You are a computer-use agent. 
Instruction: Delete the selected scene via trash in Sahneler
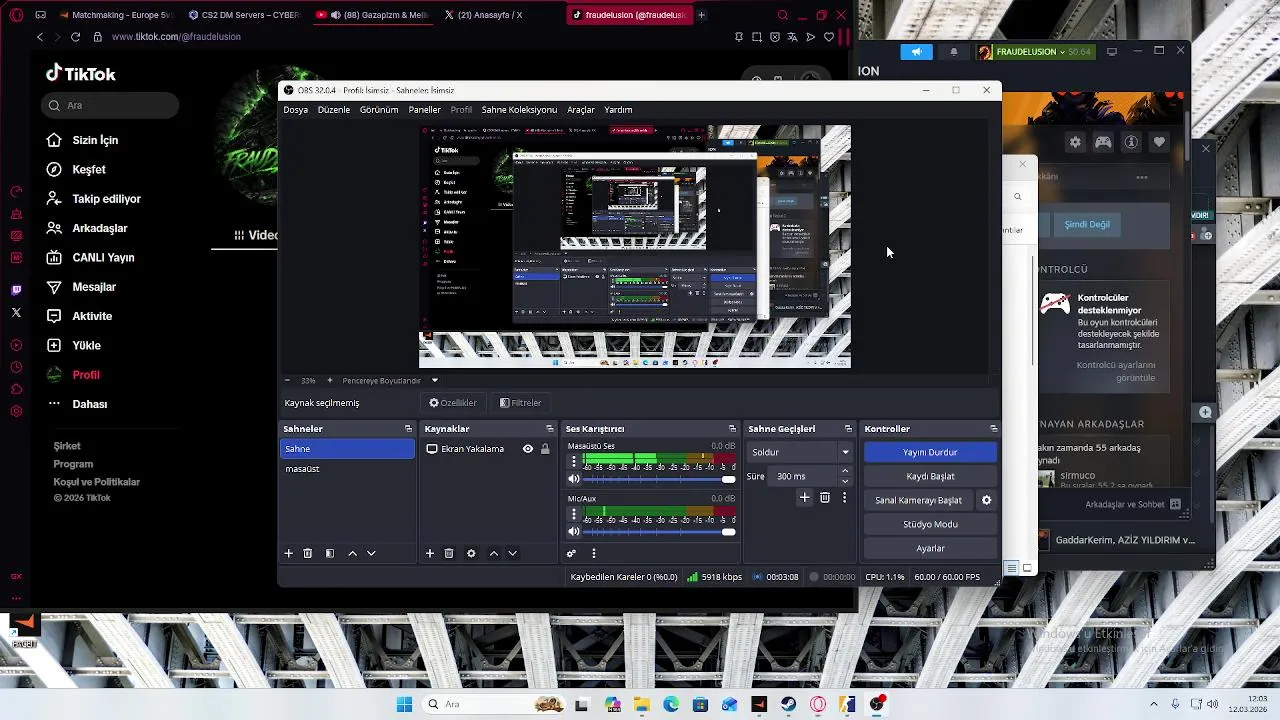[308, 553]
